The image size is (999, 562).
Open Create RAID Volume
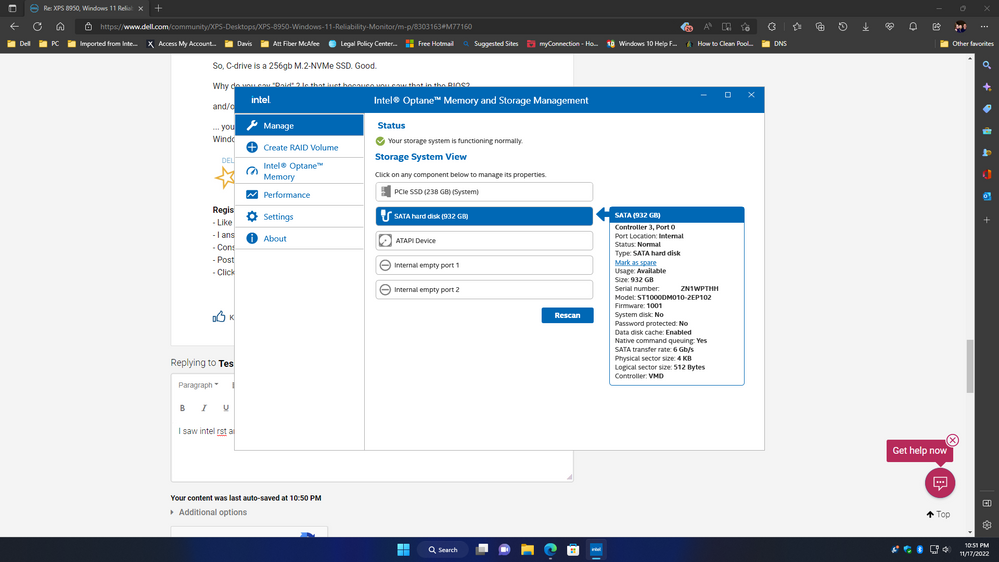tap(299, 147)
